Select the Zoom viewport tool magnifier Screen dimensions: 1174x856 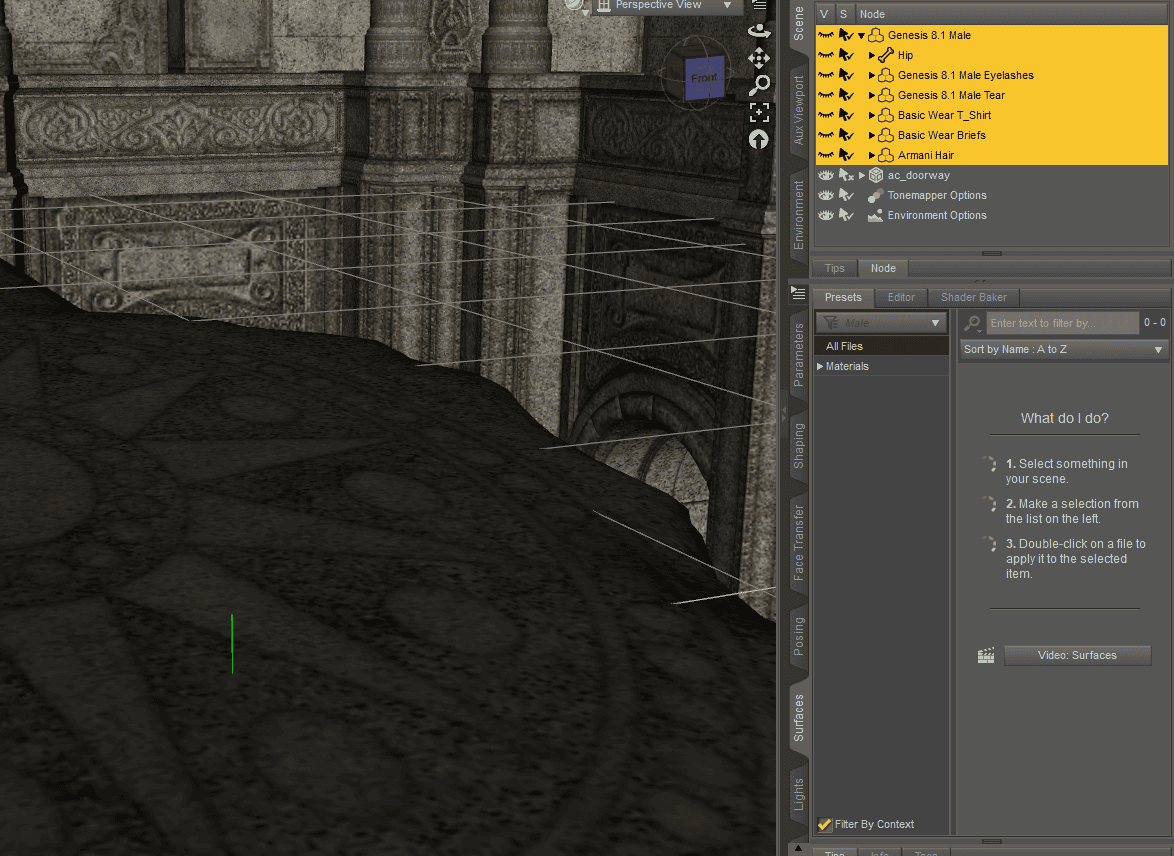[759, 86]
